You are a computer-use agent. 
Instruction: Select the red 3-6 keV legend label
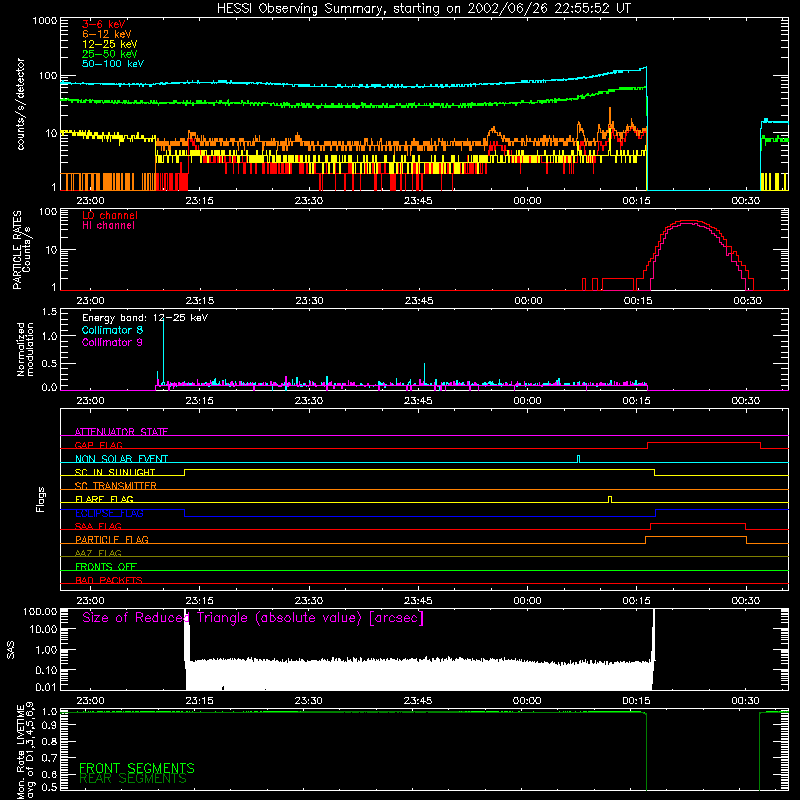[x=104, y=24]
